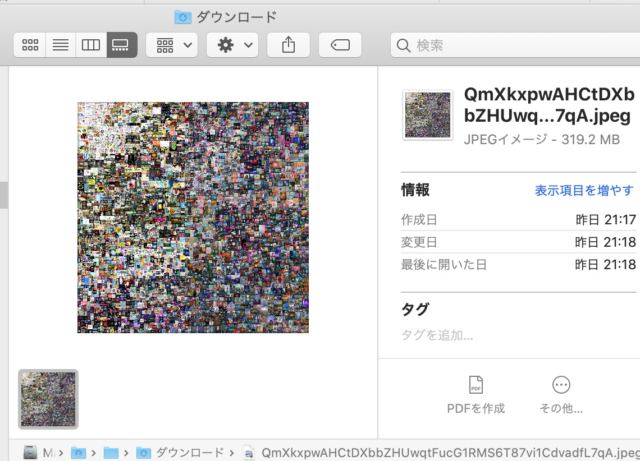640x461 pixels.
Task: Click the file thumbnail in info pane
Action: (x=427, y=115)
